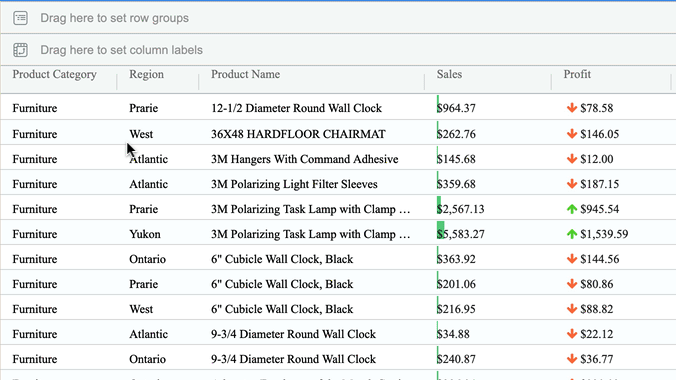This screenshot has height=380, width=676.
Task: Select the 9-3/4 Diameter Round Wall Clock Atlantic row cell
Action: click(x=293, y=334)
